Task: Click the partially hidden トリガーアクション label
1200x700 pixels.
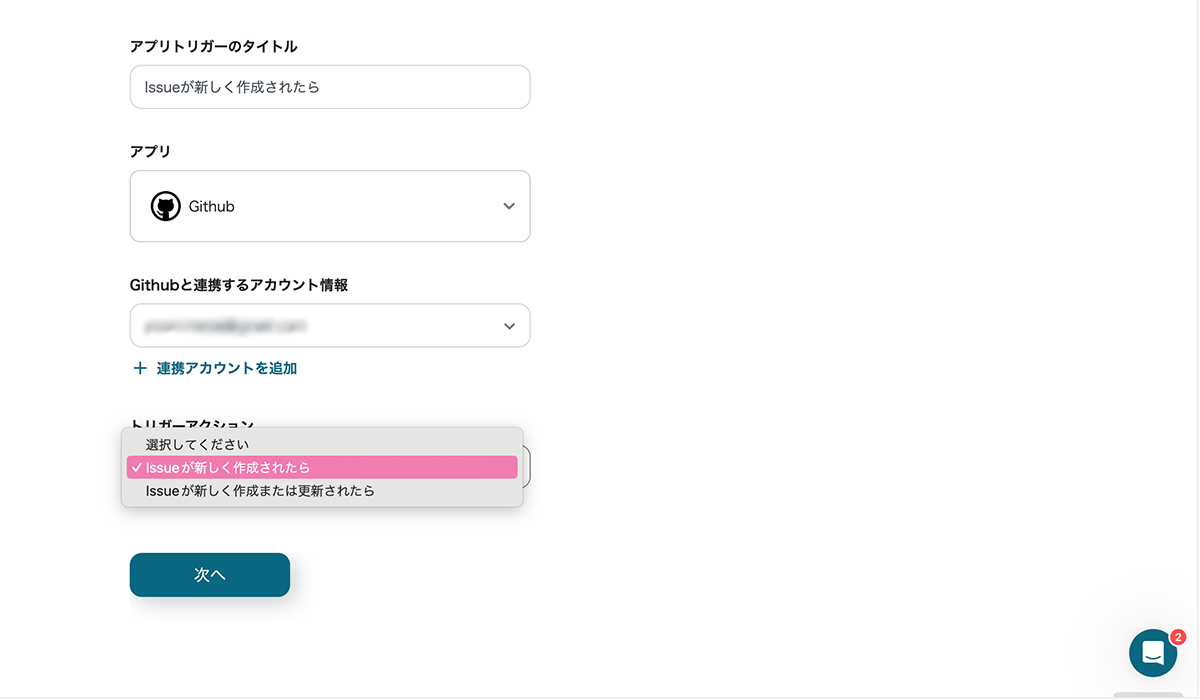Action: 192,424
